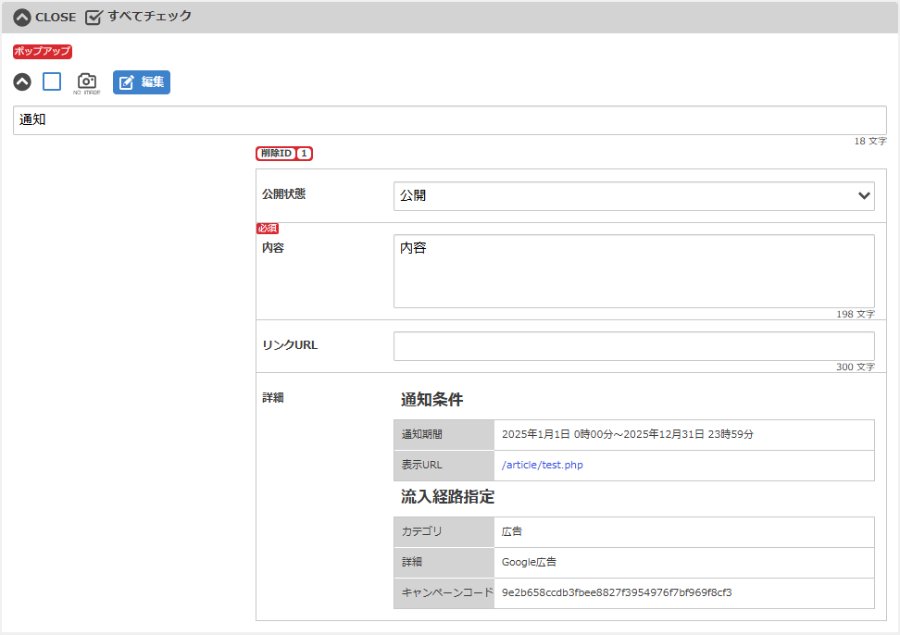The height and width of the screenshot is (635, 900).
Task: Click the 削除ID 1 badge
Action: point(284,153)
